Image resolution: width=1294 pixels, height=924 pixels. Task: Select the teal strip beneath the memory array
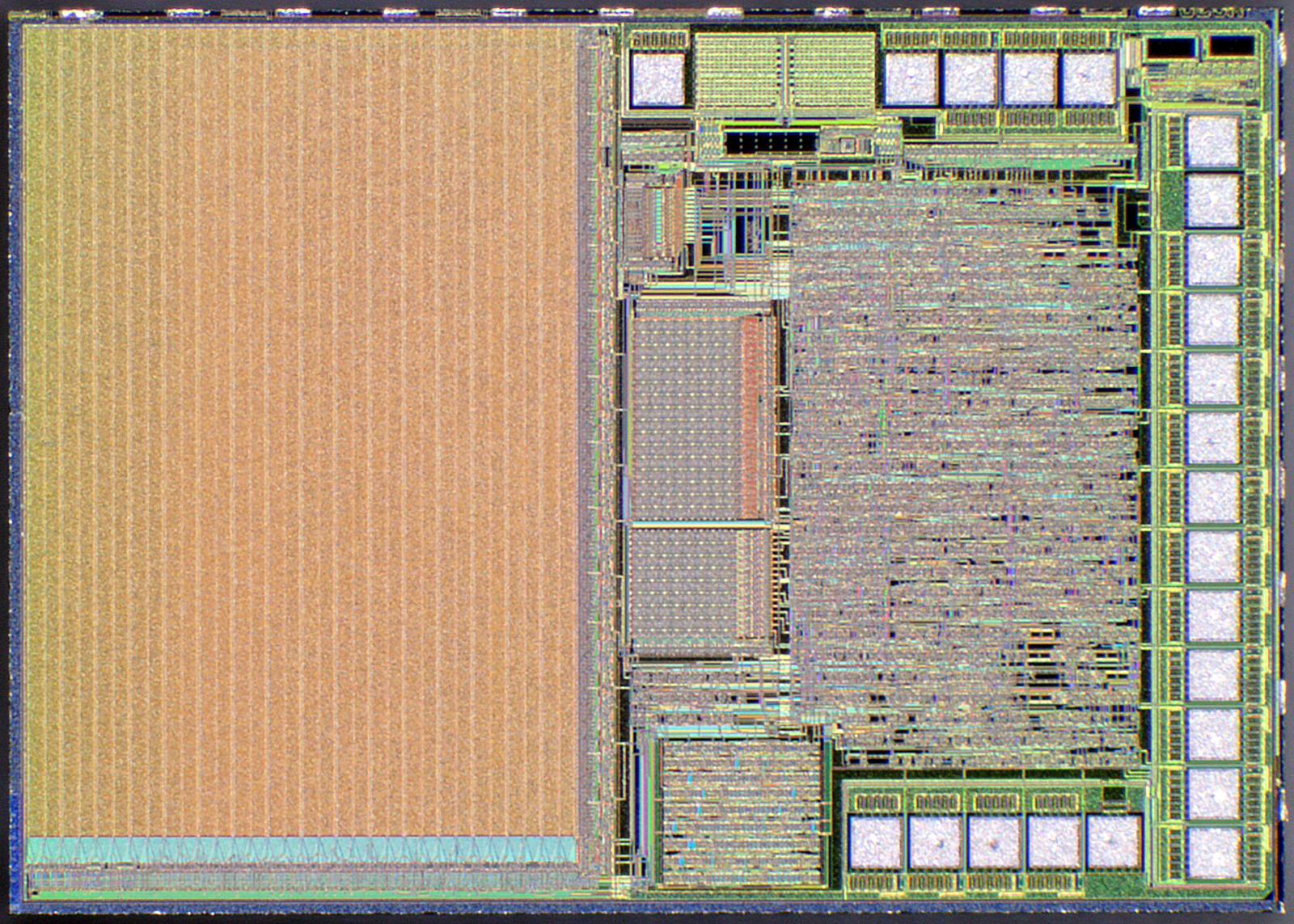(301, 850)
